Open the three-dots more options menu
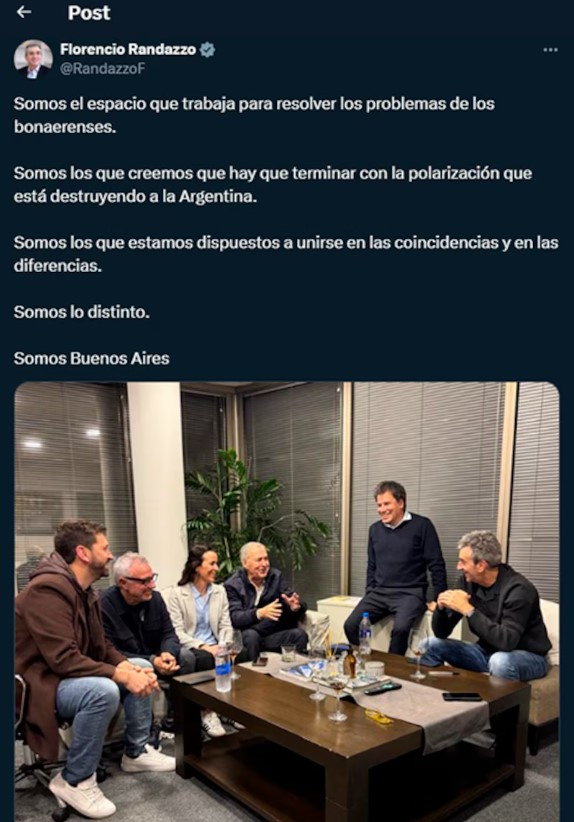The height and width of the screenshot is (822, 574). [x=550, y=50]
